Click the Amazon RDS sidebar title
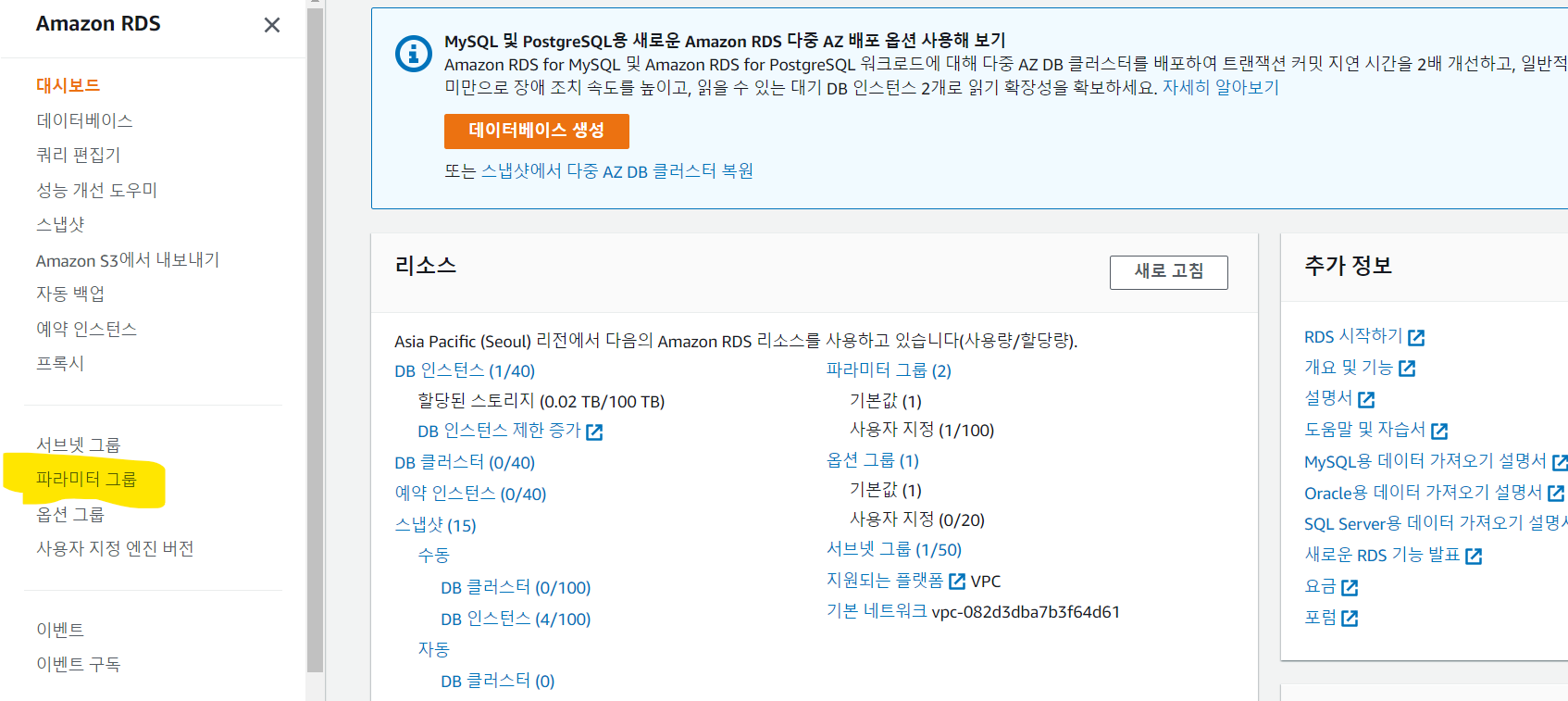Viewport: 1568px width, 701px height. click(98, 24)
